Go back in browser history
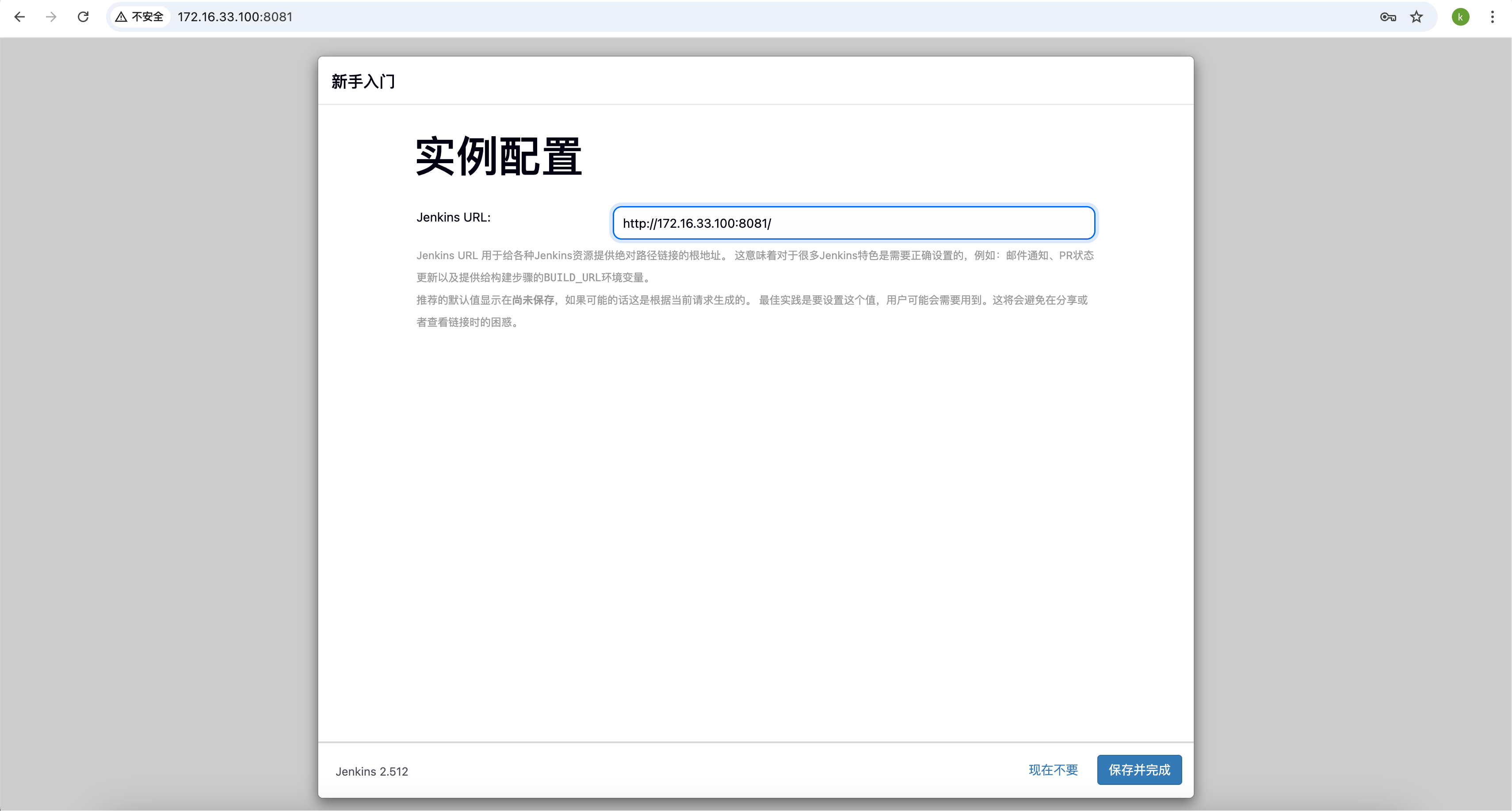Viewport: 1512px width, 811px height. pyautogui.click(x=19, y=17)
